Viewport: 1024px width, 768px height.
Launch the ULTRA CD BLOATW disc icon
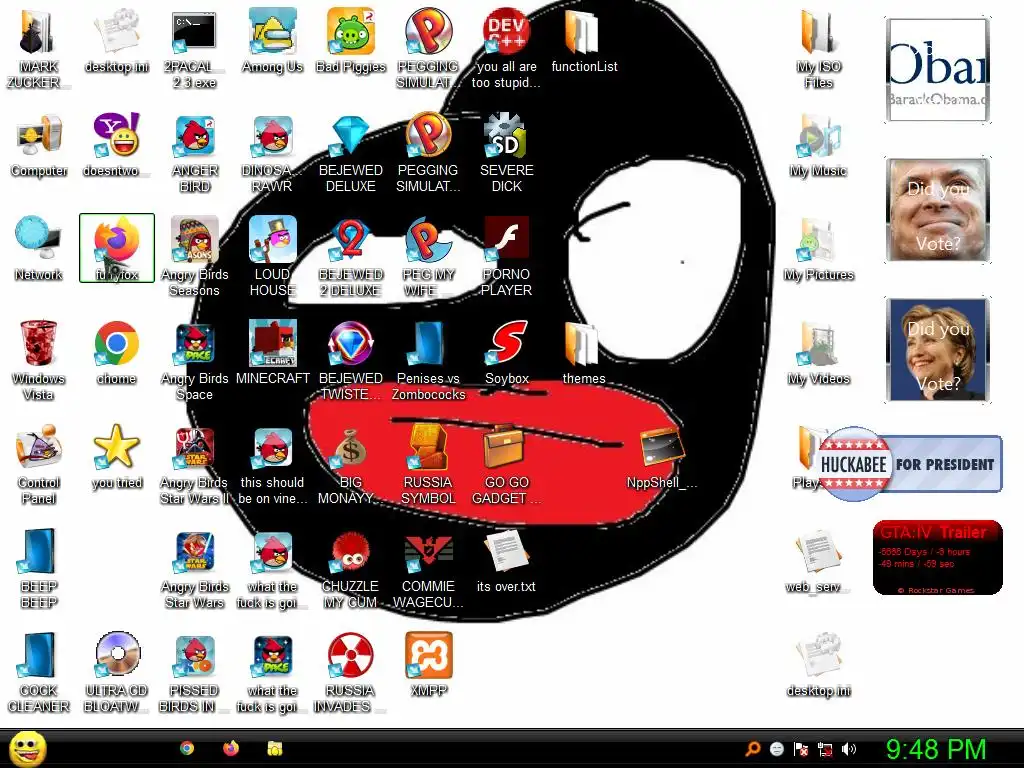(x=116, y=672)
